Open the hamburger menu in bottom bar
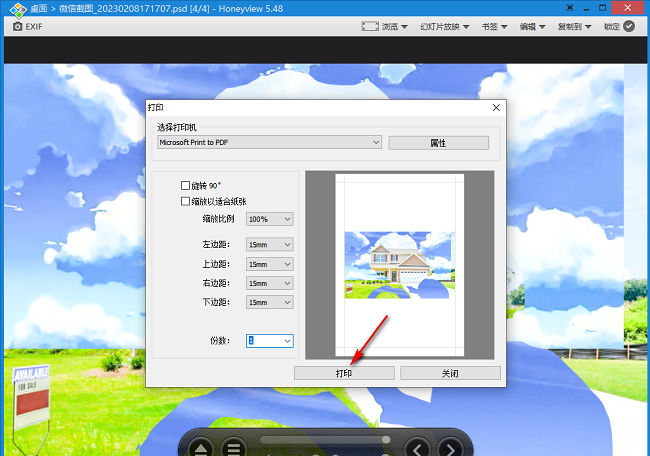 [x=233, y=449]
